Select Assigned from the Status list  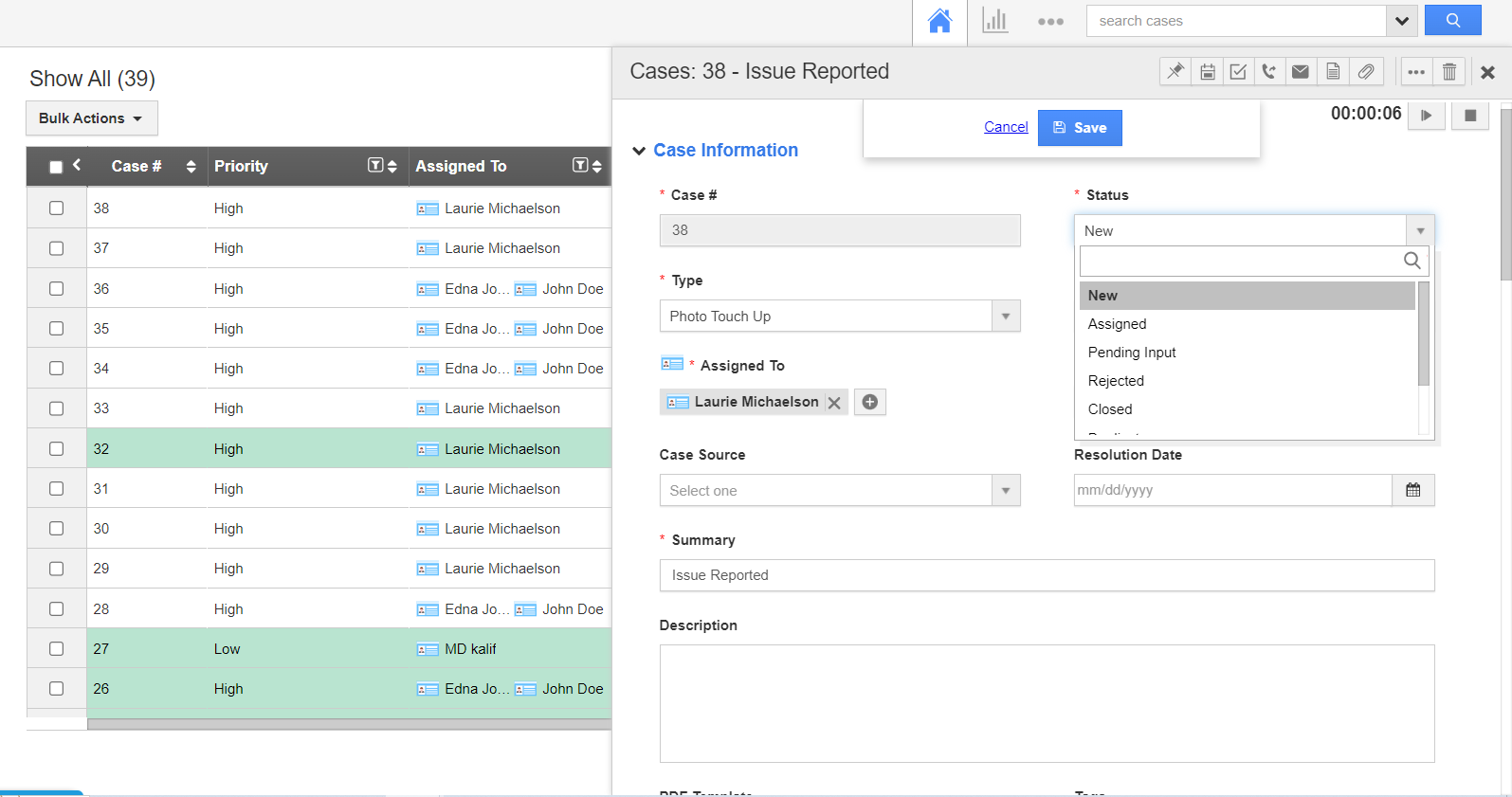(x=1118, y=324)
